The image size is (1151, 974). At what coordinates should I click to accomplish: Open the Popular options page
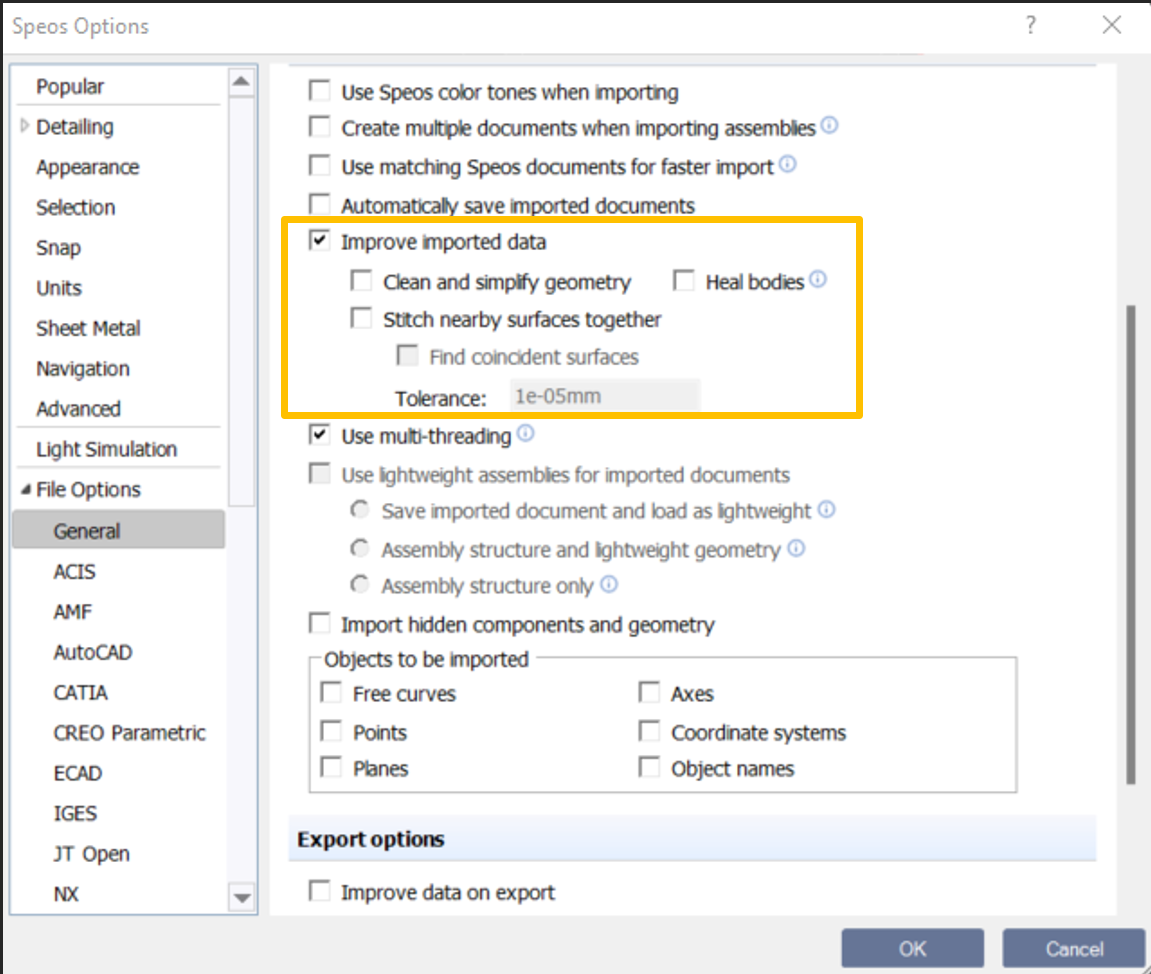click(70, 86)
